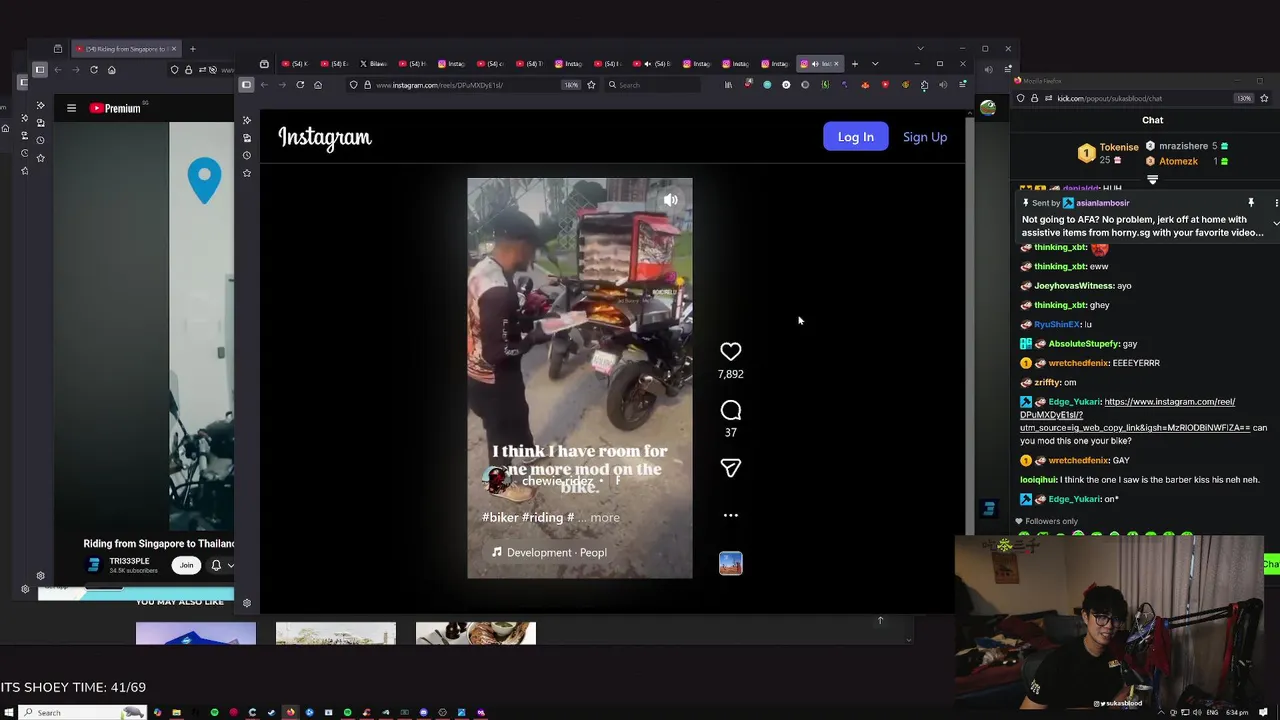
Task: Open synced tabs in the Instagram window sidebar
Action: pyautogui.click(x=247, y=138)
